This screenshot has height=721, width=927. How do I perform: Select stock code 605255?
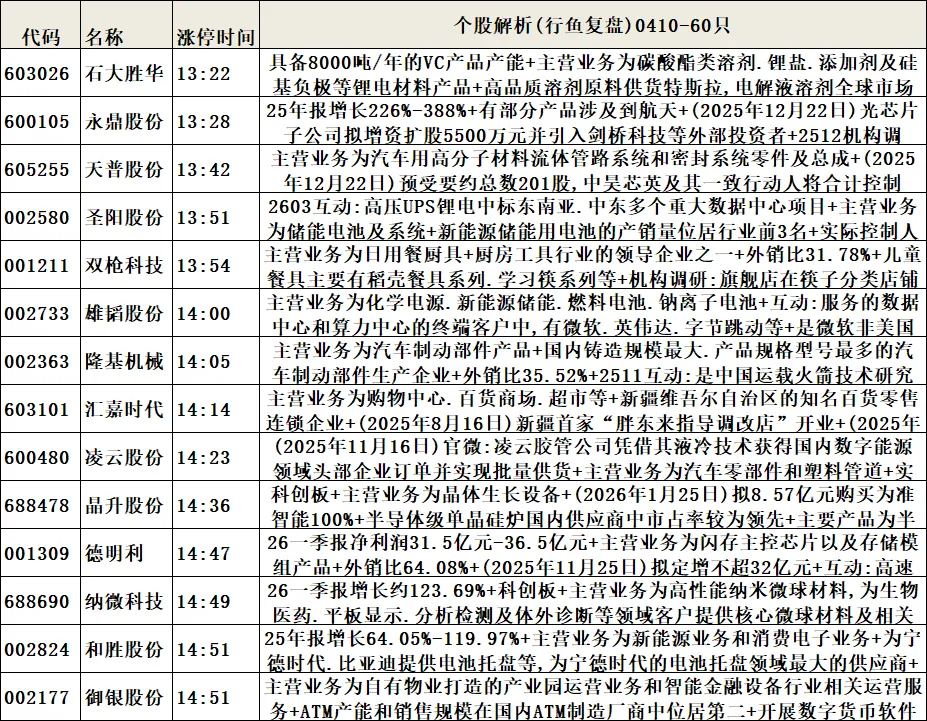[x=37, y=170]
